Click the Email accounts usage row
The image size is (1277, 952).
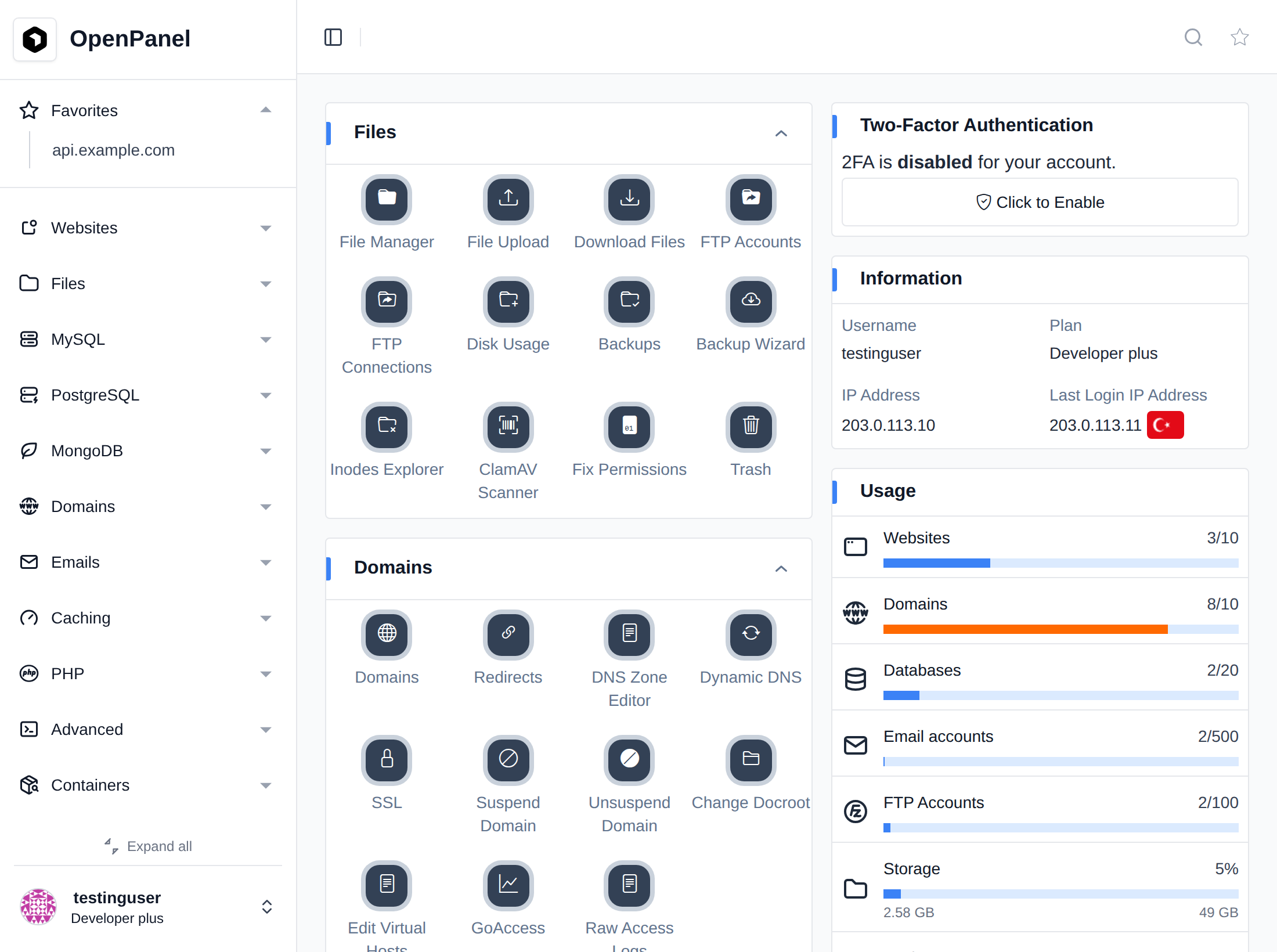click(1040, 744)
